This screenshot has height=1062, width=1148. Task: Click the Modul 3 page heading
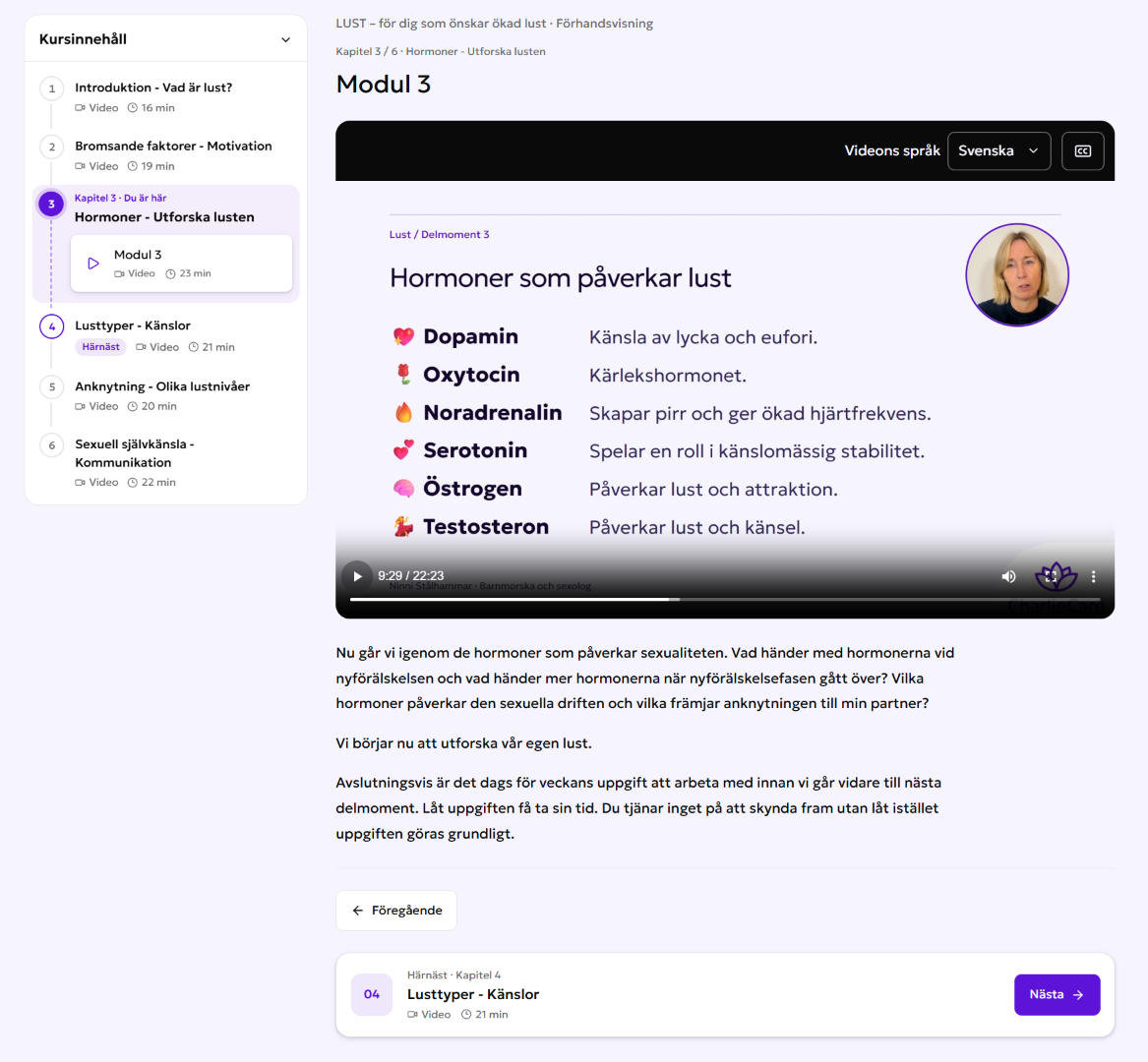383,85
